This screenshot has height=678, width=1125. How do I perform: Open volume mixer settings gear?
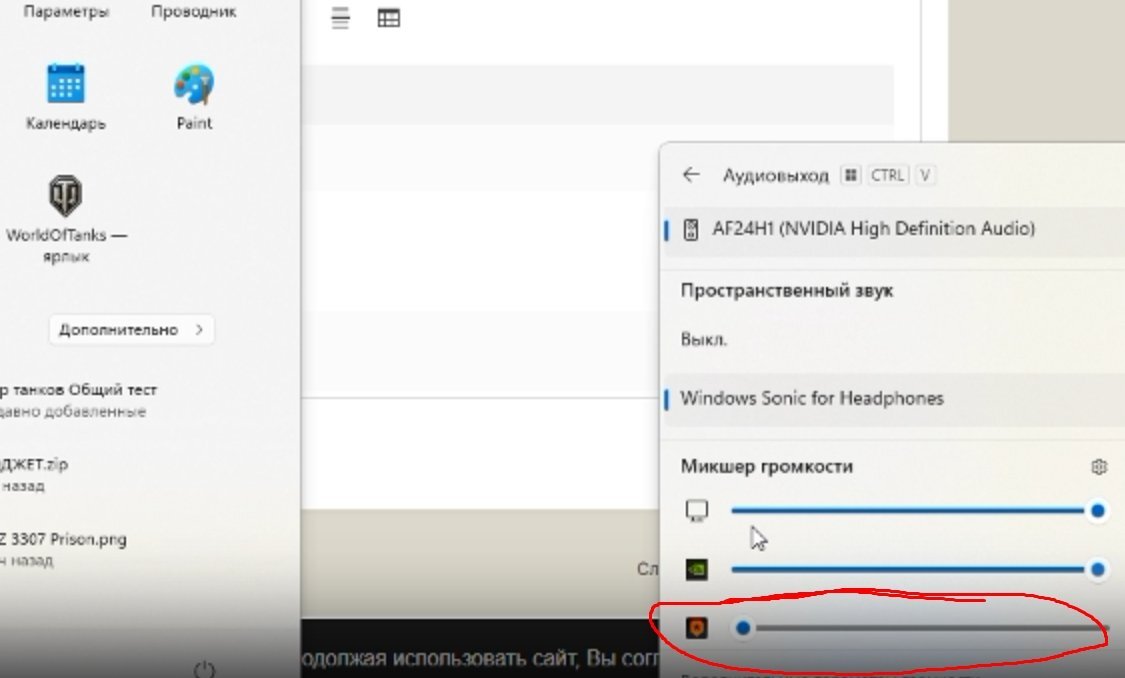point(1098,467)
